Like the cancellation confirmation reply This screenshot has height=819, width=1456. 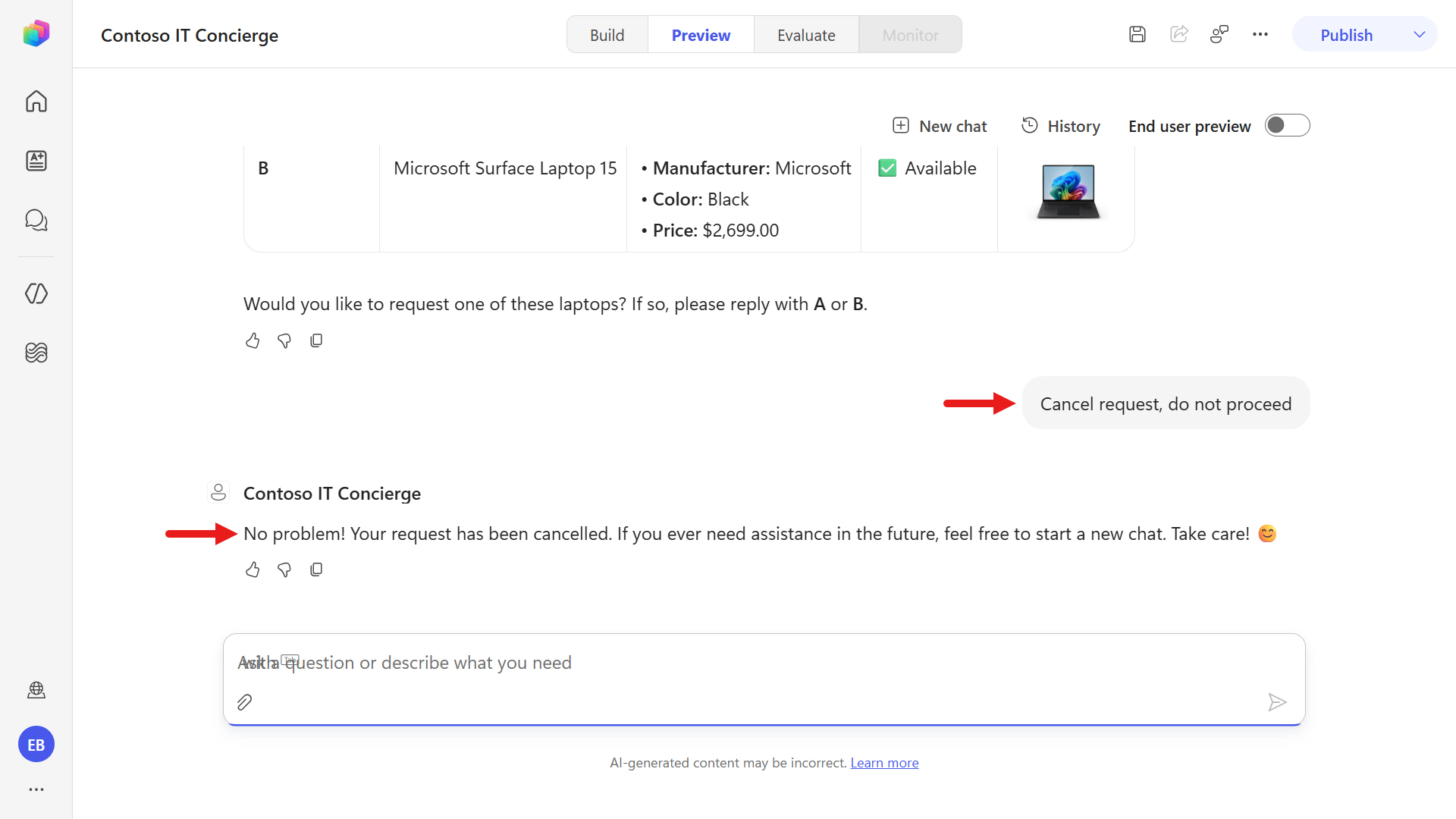point(253,570)
